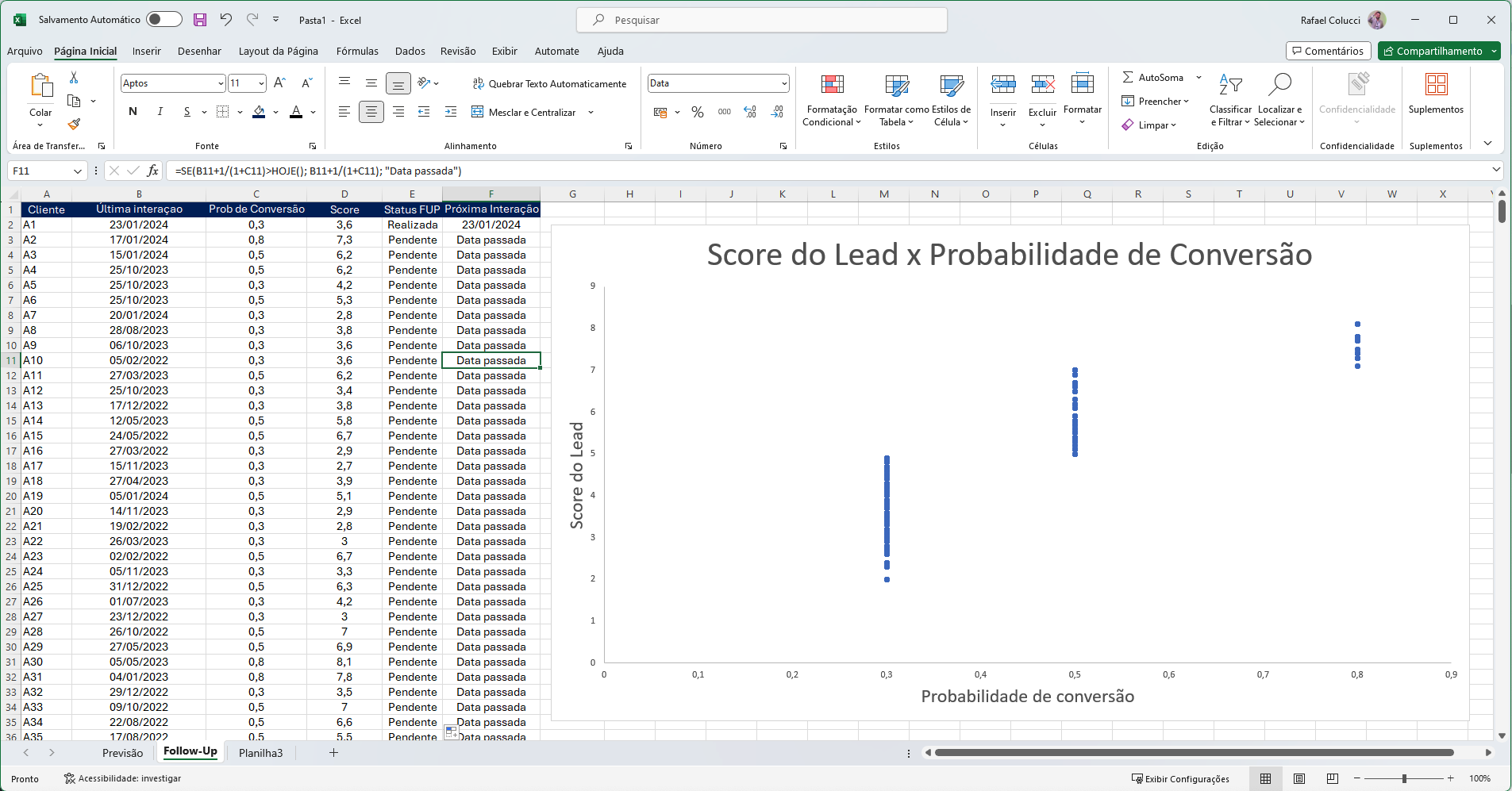The width and height of the screenshot is (1512, 791).
Task: Click the AutoSoma sigma icon
Action: coord(1128,77)
